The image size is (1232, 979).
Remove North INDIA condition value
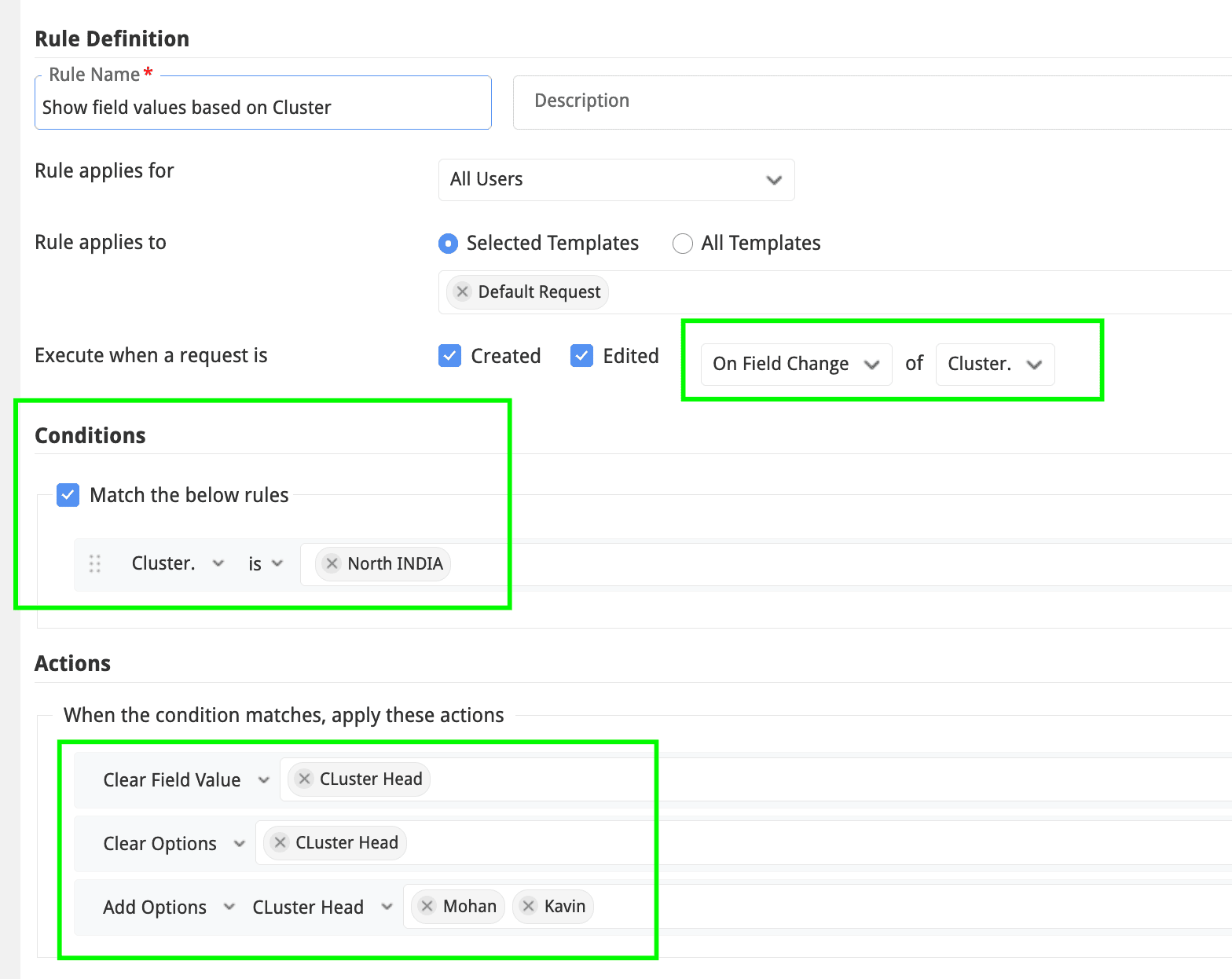click(332, 563)
